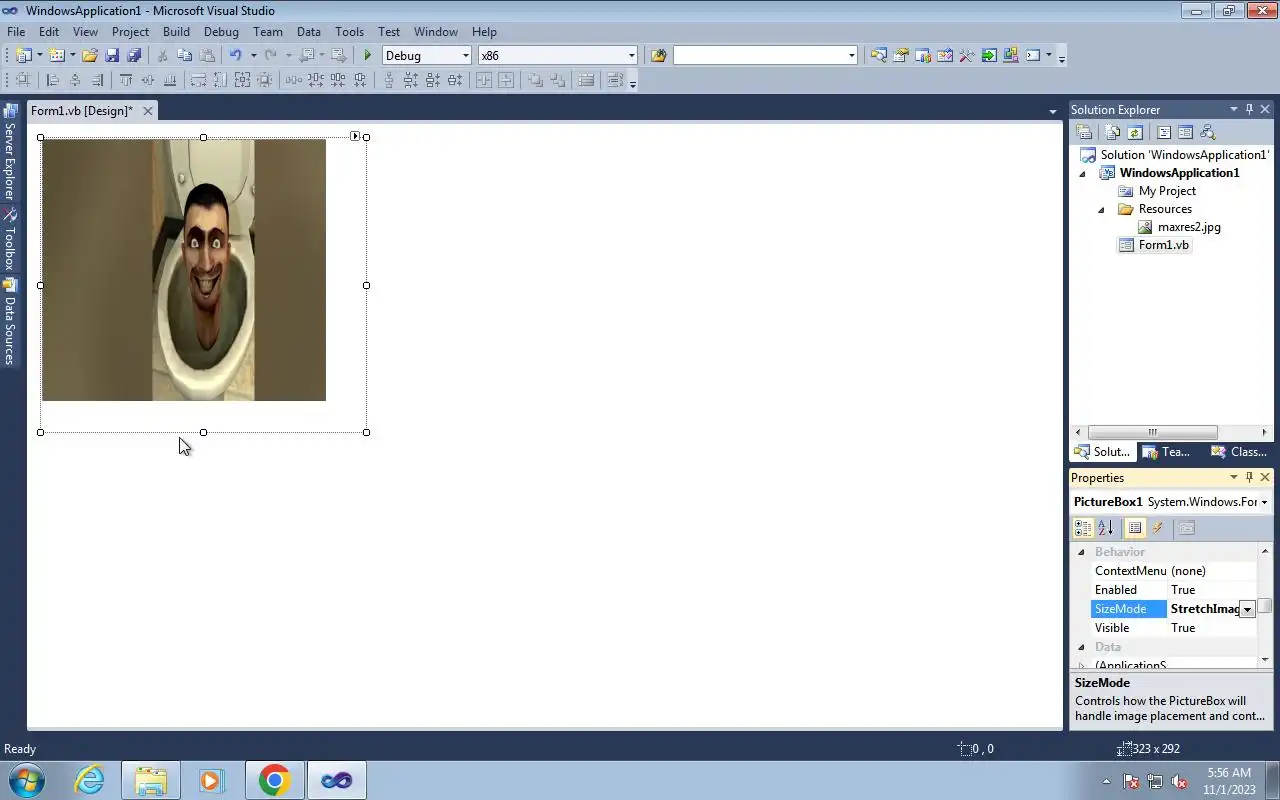
Task: Click Show All Files in Solution Explorer
Action: pos(1113,132)
